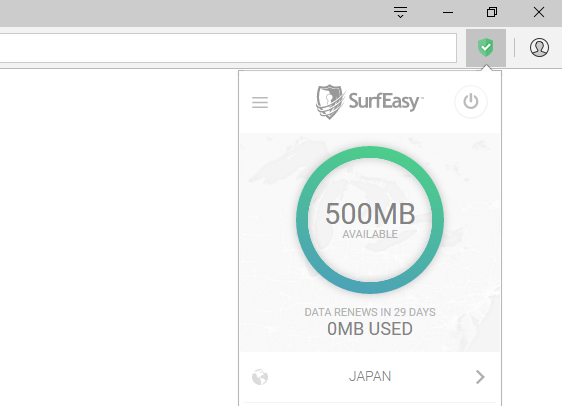Viewport: 562px width, 406px height.
Task: Open the user profile account icon
Action: (x=539, y=47)
